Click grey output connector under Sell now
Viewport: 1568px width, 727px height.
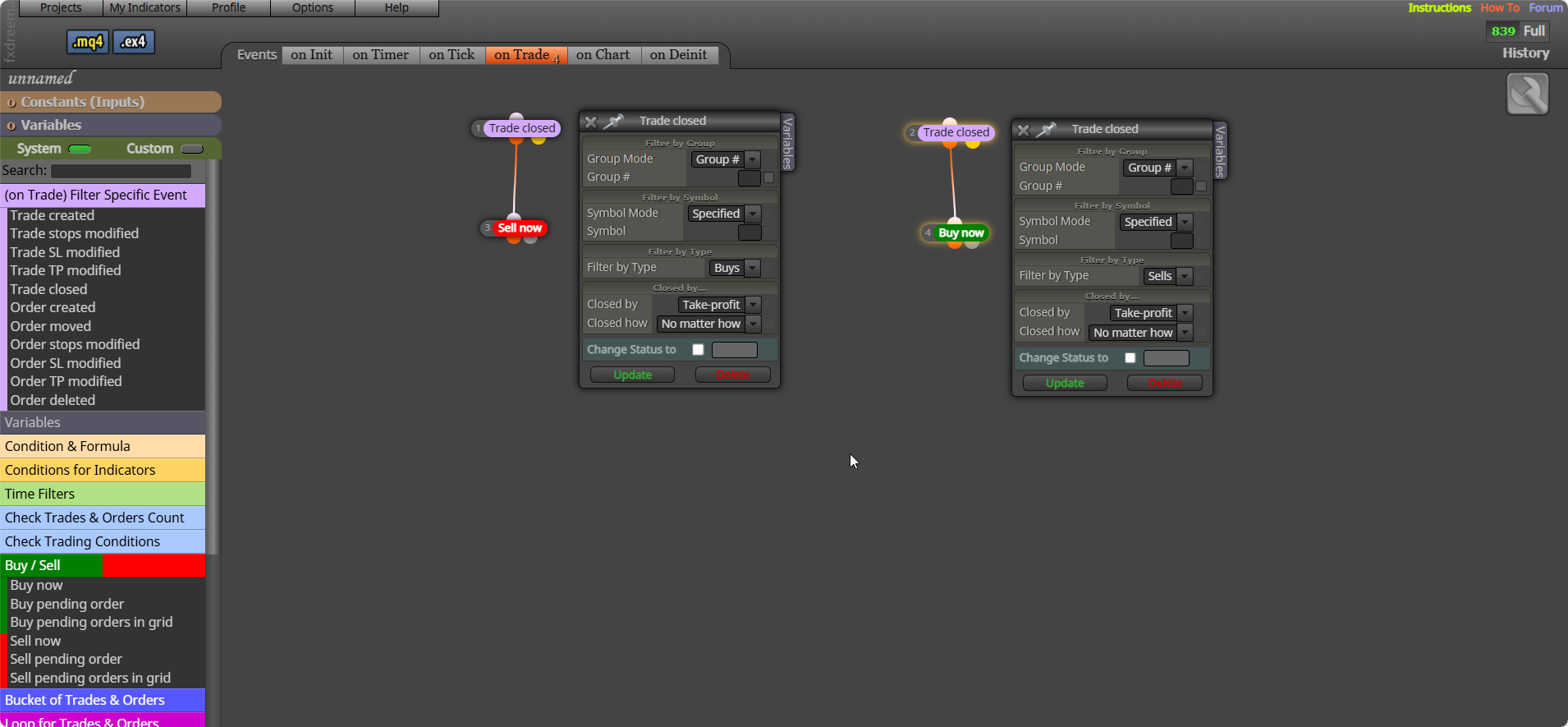pos(530,239)
